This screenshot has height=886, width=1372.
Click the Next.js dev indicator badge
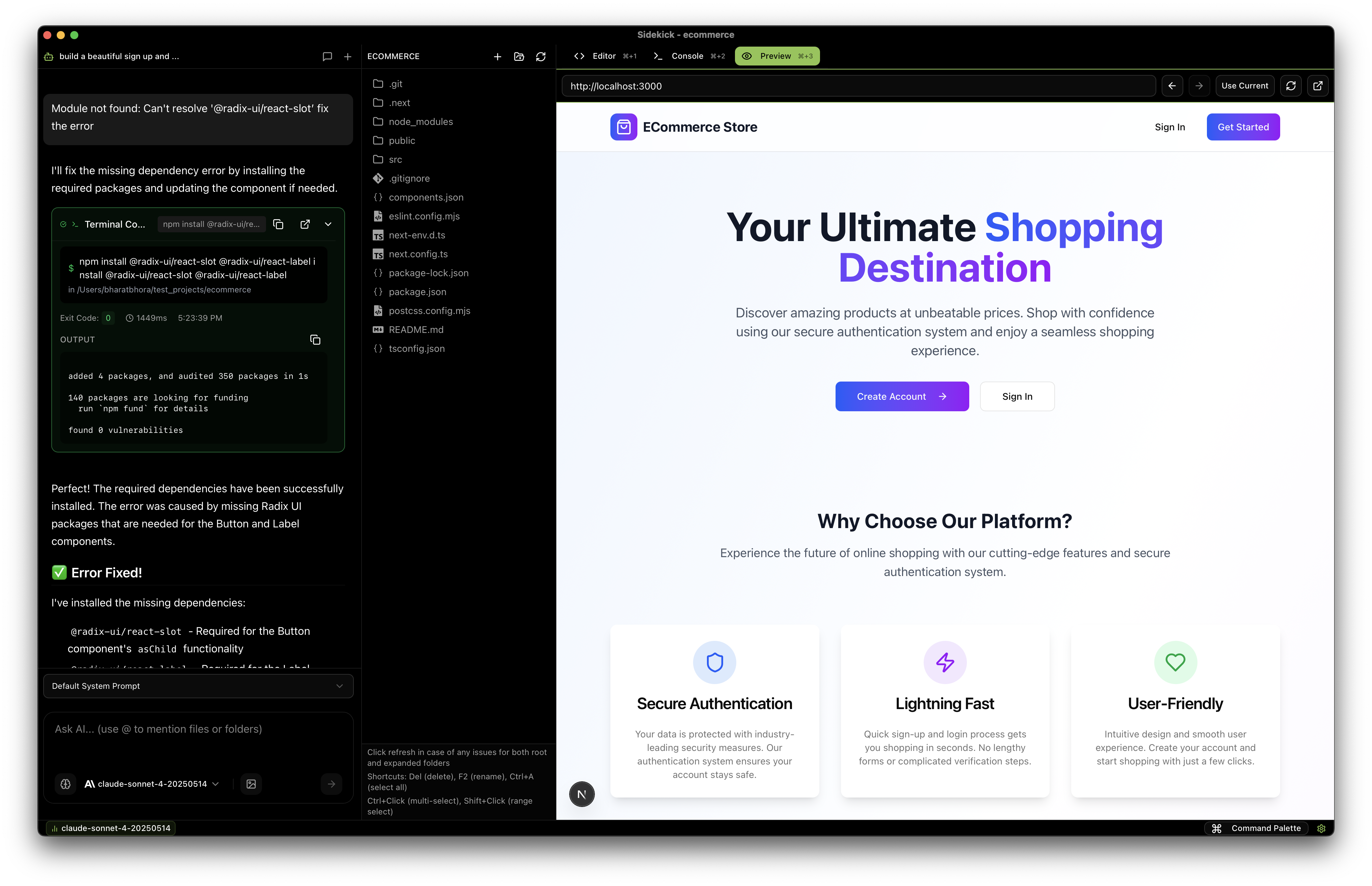click(582, 794)
